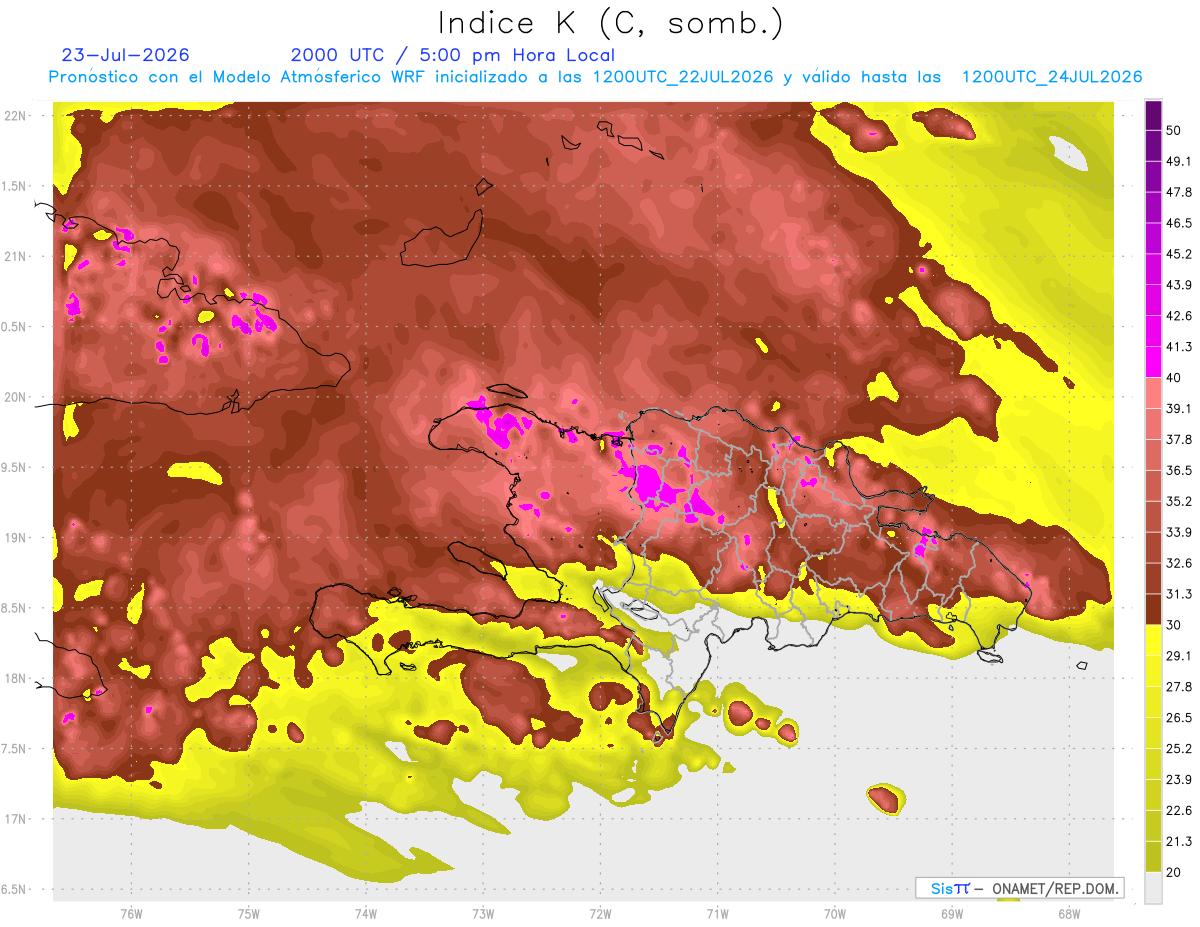Click the latitude label '19N'
1200x927 pixels.
pyautogui.click(x=15, y=537)
